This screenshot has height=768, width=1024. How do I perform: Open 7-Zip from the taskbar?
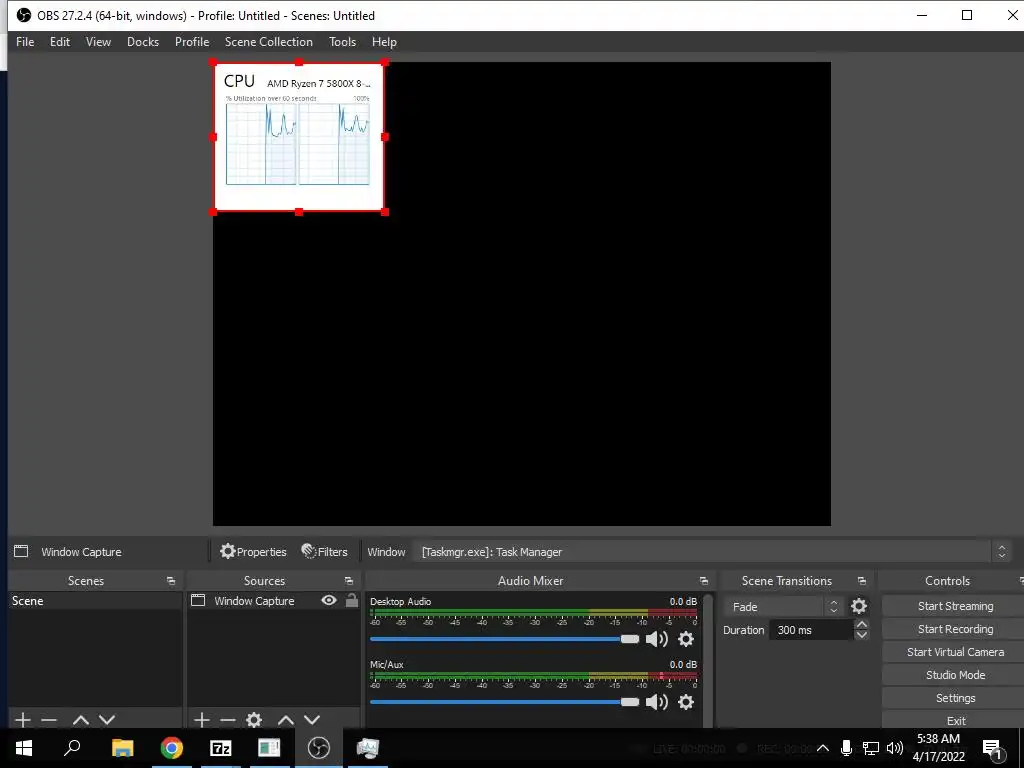click(220, 748)
